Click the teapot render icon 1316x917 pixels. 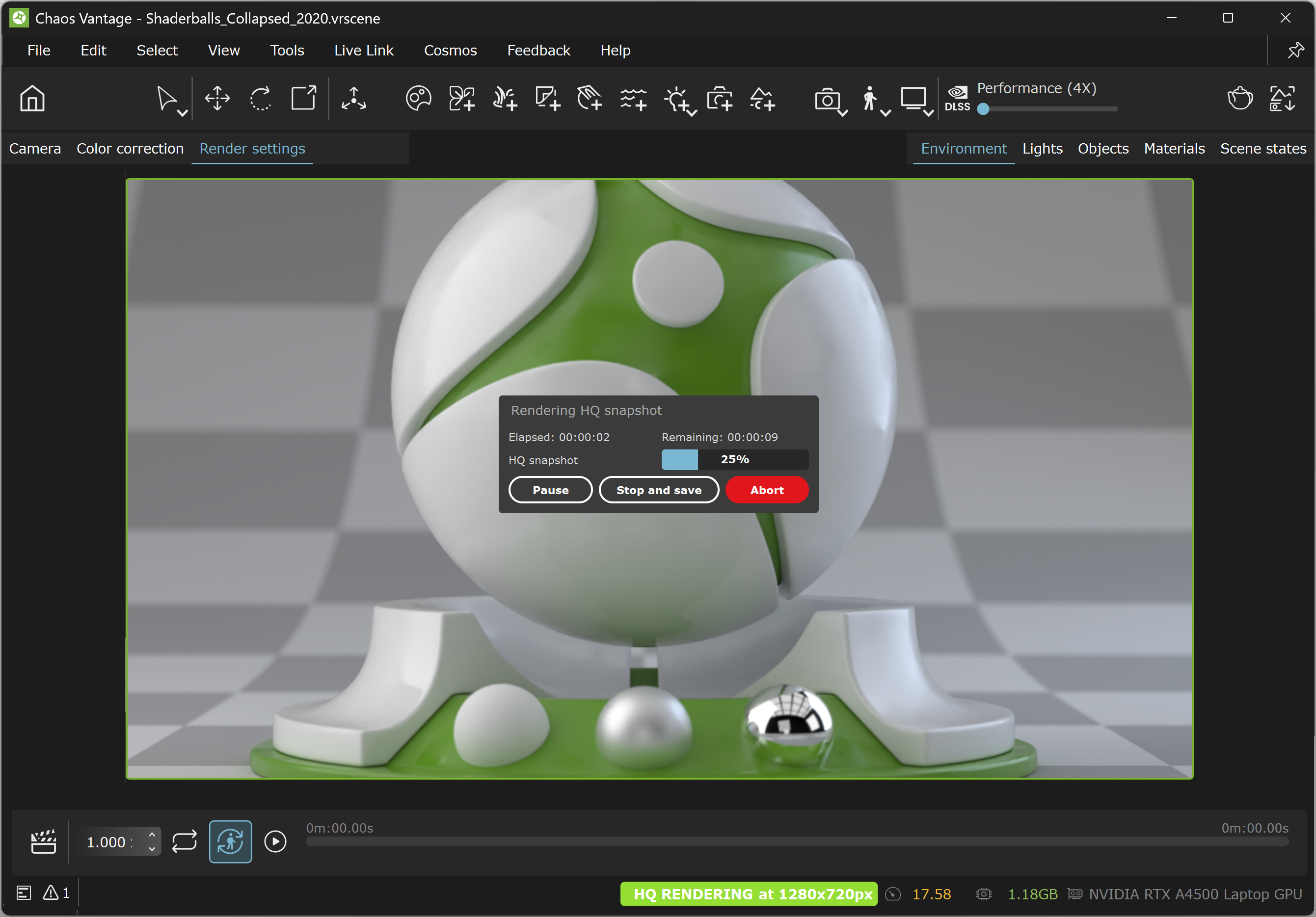[1240, 99]
